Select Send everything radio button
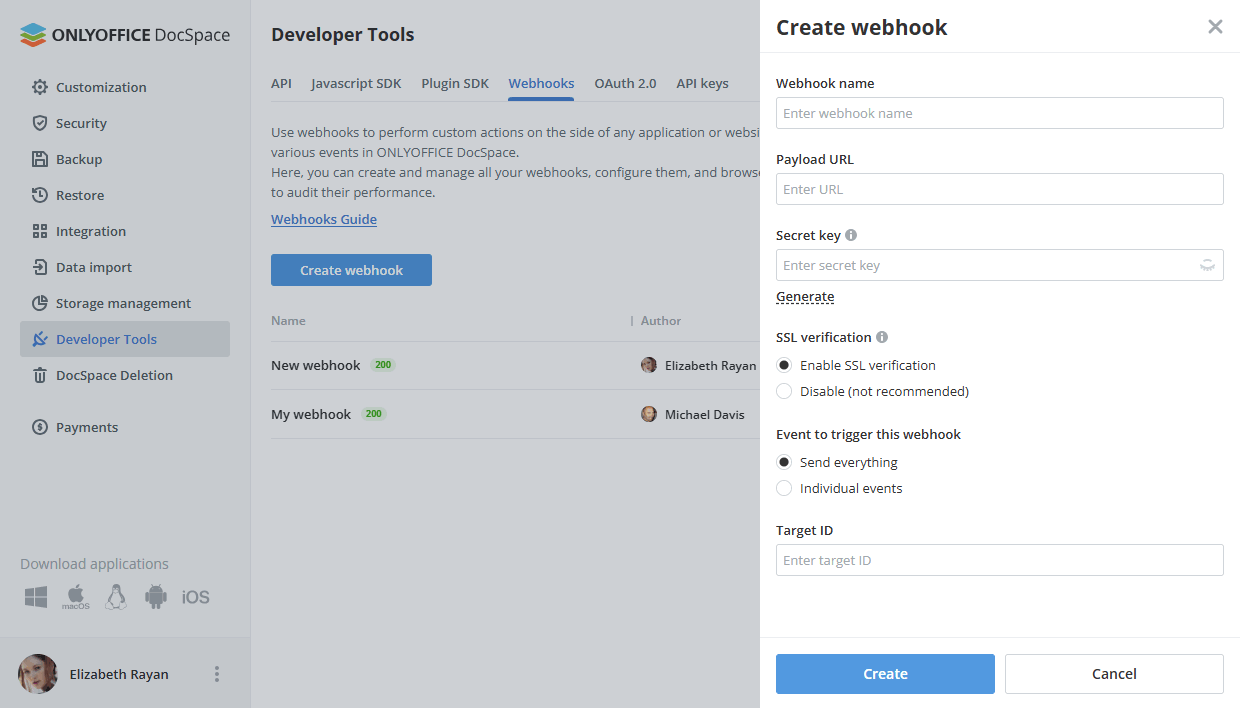 pos(784,462)
